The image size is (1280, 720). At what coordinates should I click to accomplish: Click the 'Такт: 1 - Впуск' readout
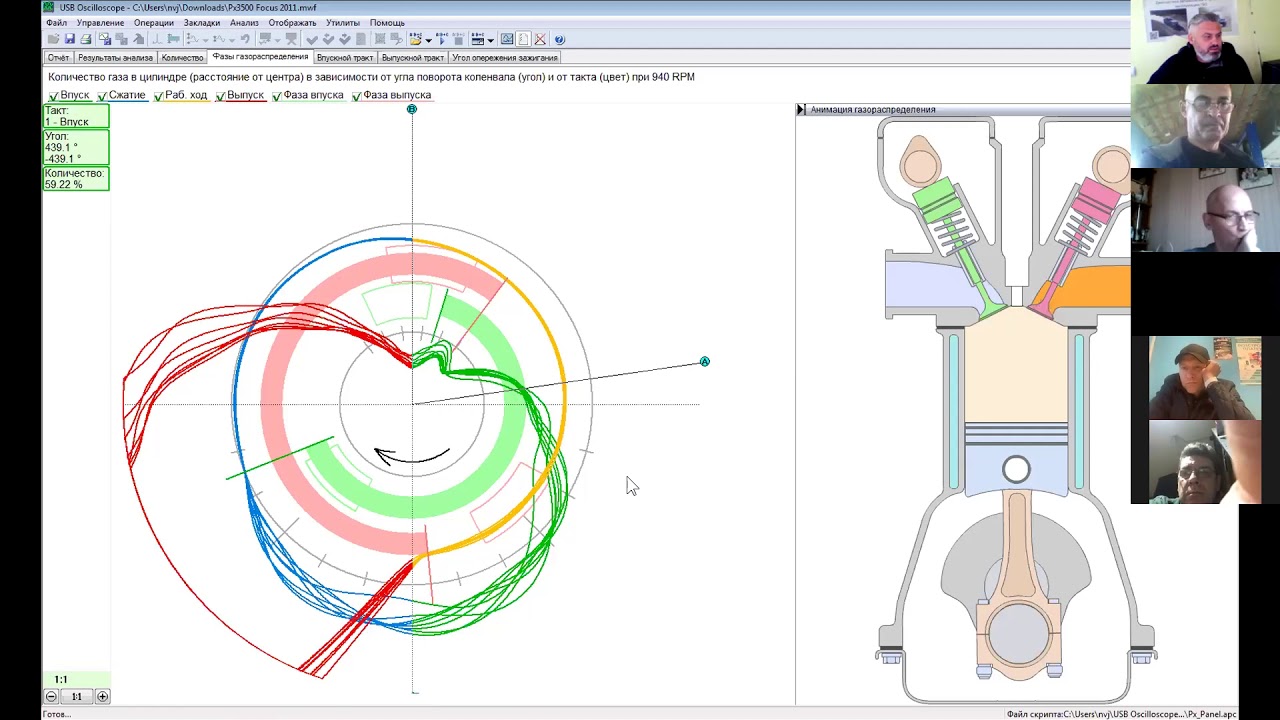(76, 116)
